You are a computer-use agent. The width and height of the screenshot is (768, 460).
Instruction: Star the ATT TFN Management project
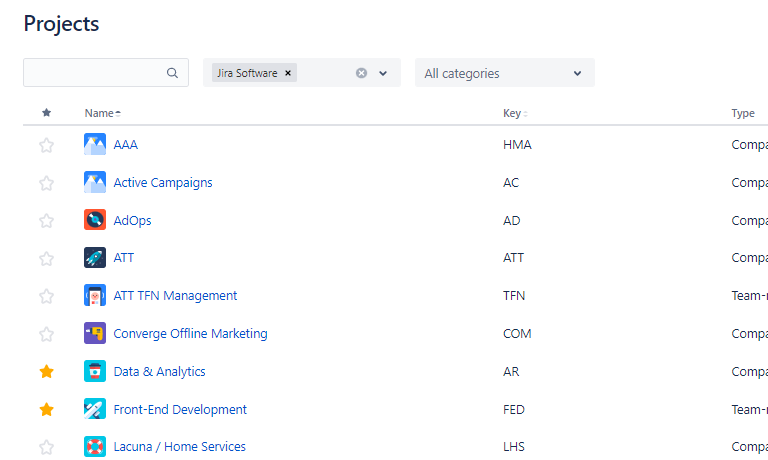click(x=47, y=296)
